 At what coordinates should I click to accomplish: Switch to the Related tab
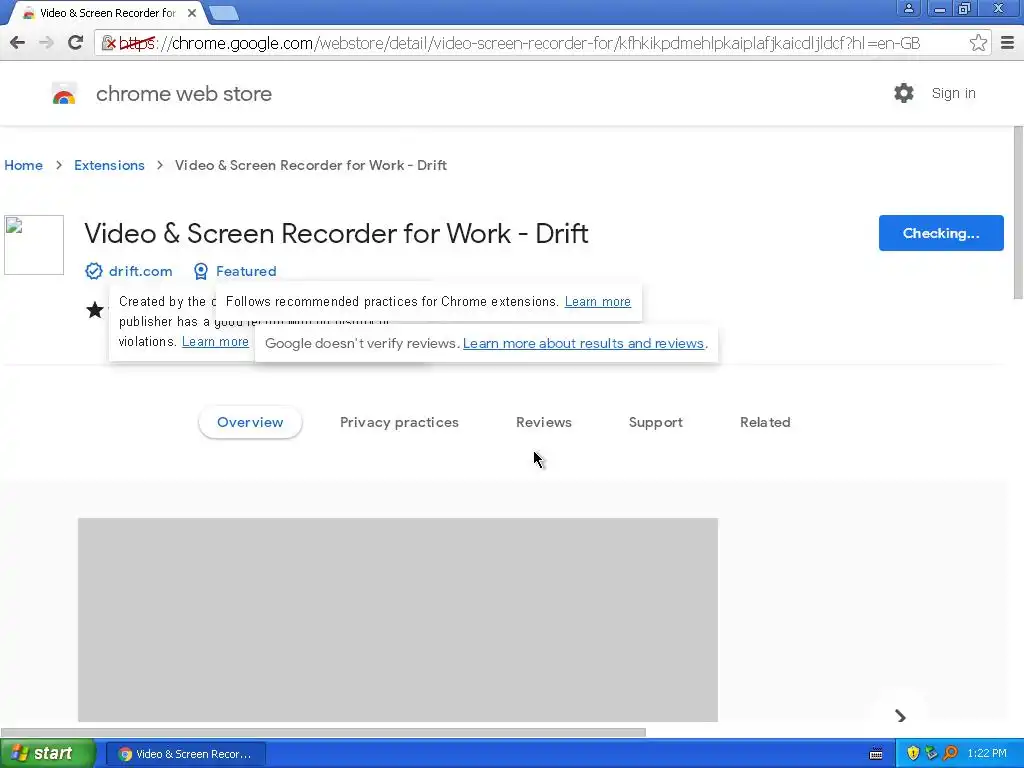click(765, 423)
